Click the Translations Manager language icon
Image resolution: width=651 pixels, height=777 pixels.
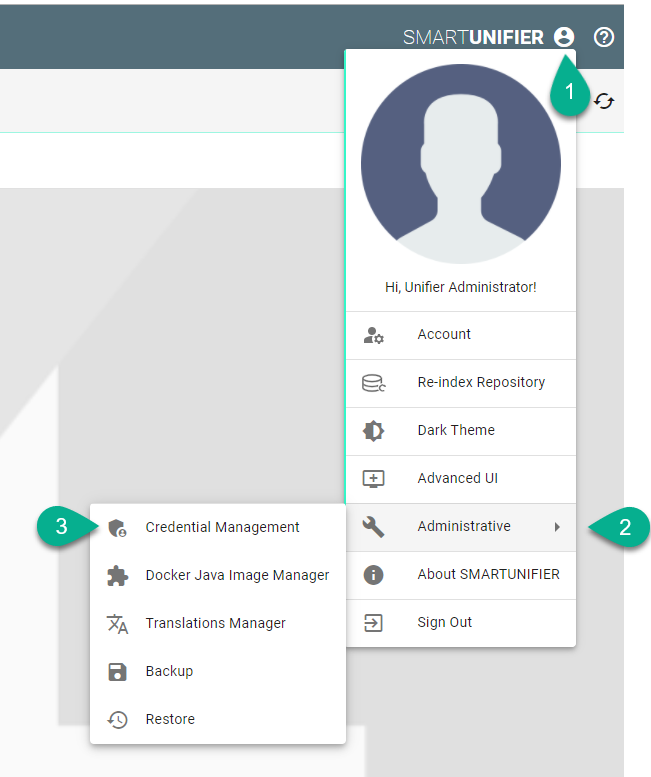(118, 624)
